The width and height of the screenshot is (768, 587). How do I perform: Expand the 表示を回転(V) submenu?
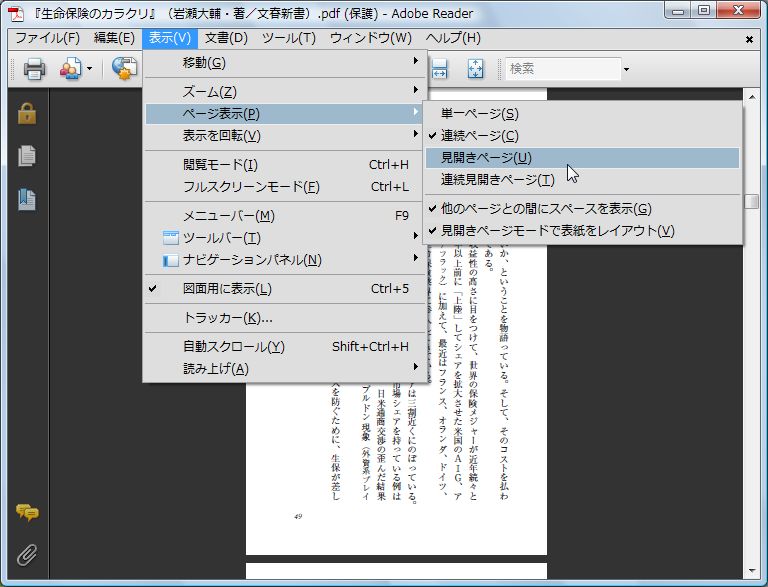286,135
